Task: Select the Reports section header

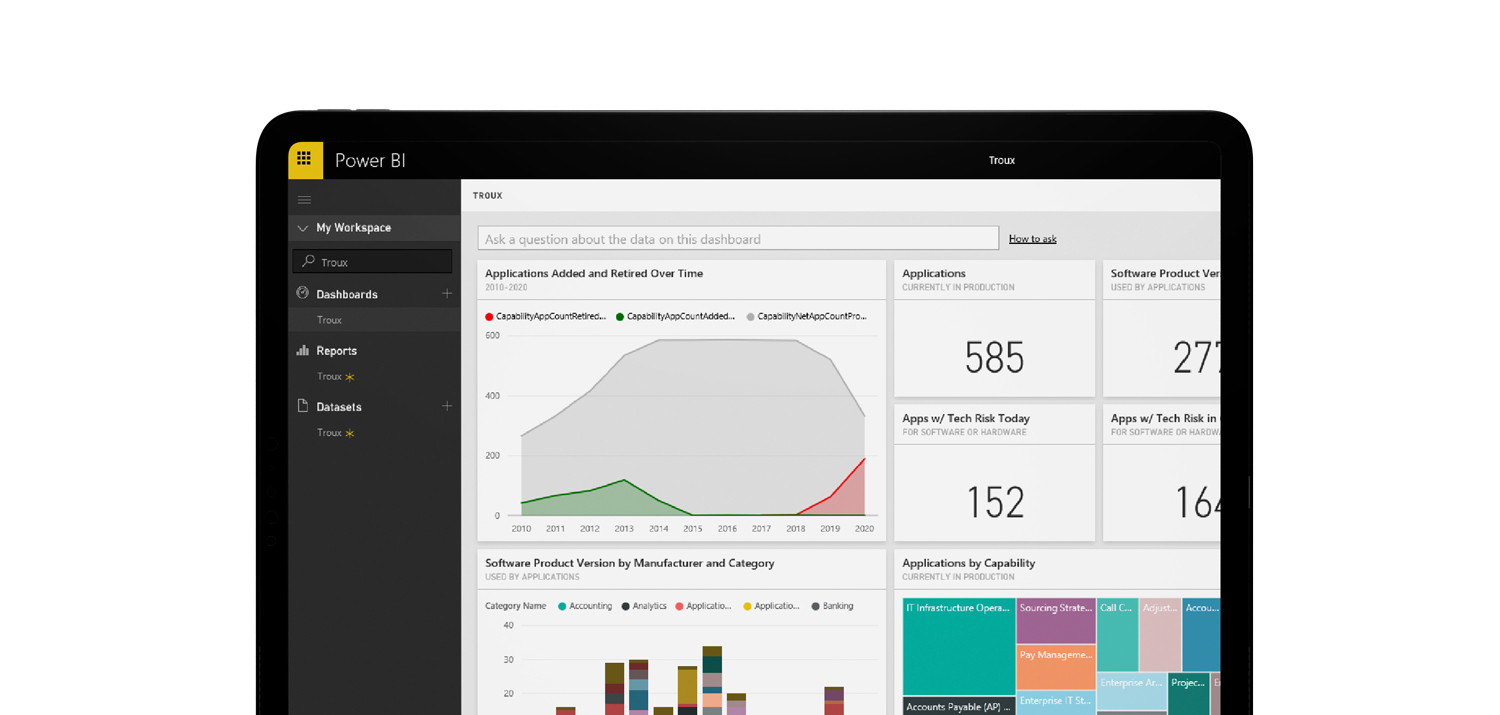Action: coord(336,351)
